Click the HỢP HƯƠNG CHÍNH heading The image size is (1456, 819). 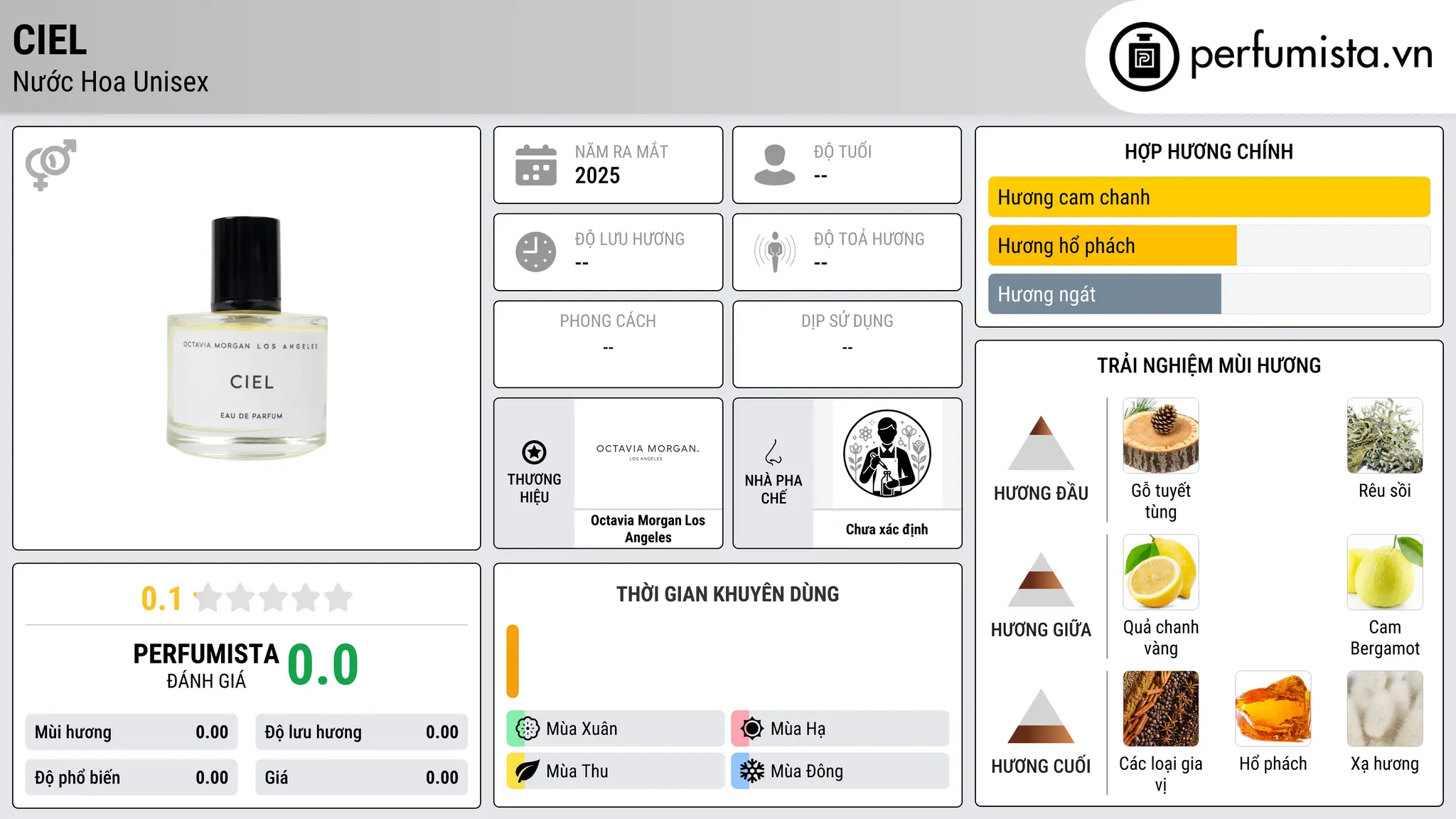pyautogui.click(x=1209, y=151)
